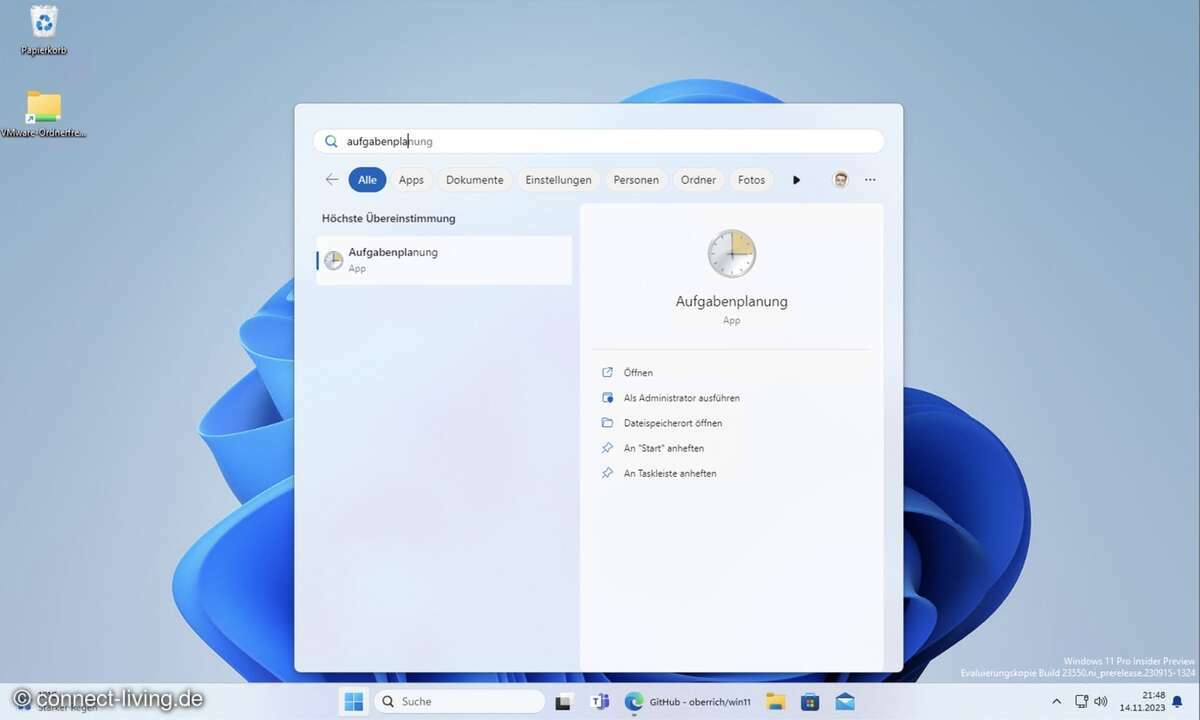
Task: Show more filters with the play arrow
Action: coord(797,180)
